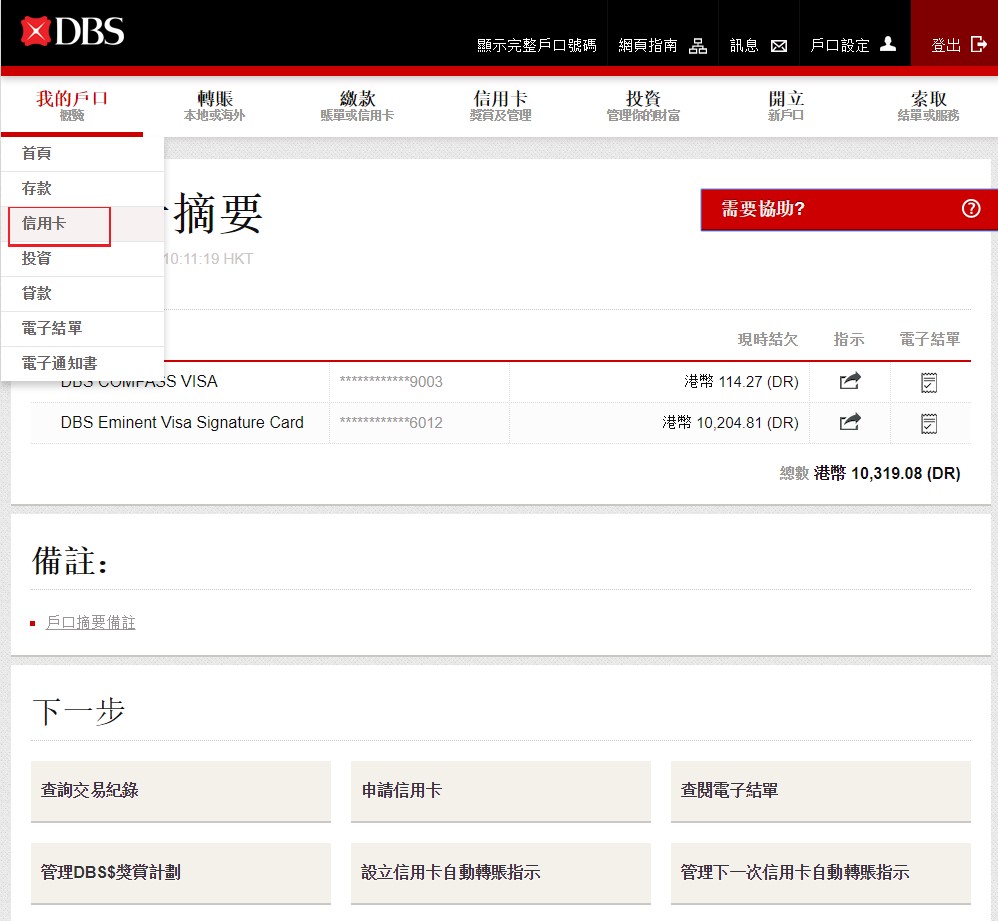The image size is (998, 921).
Task: Click 顯示完整戶口號碼 to show full account numbers
Action: click(536, 46)
